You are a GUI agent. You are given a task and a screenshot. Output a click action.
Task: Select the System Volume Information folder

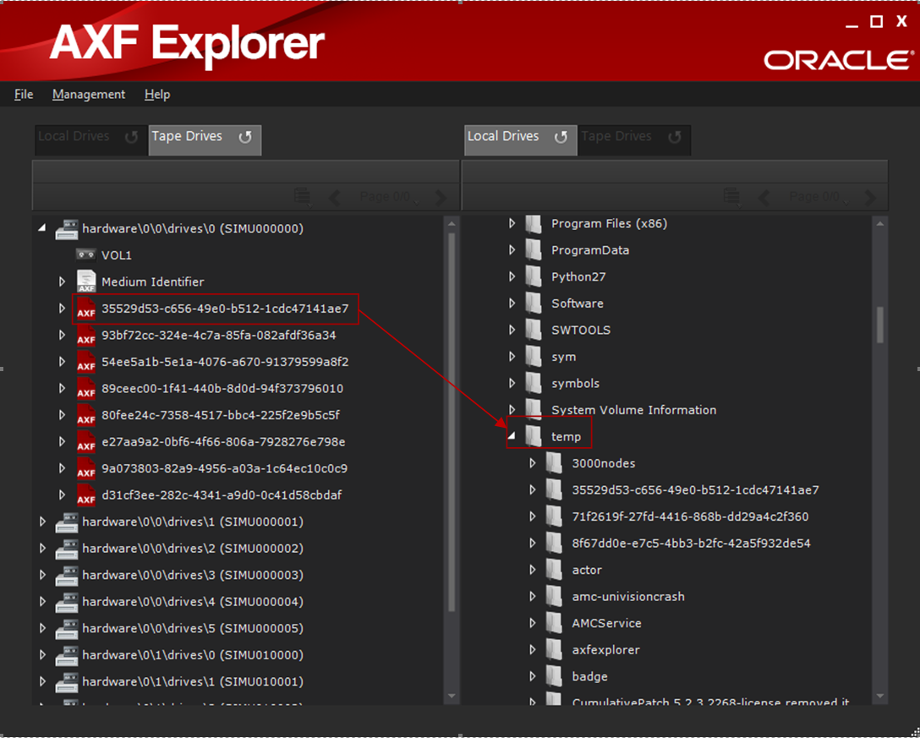click(x=634, y=410)
